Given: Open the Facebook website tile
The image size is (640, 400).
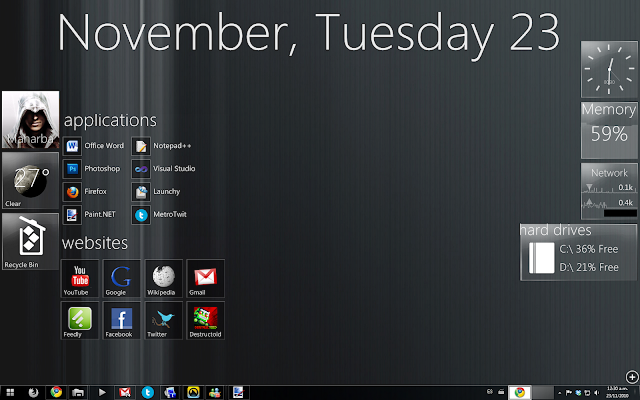Looking at the screenshot, I should point(122,320).
